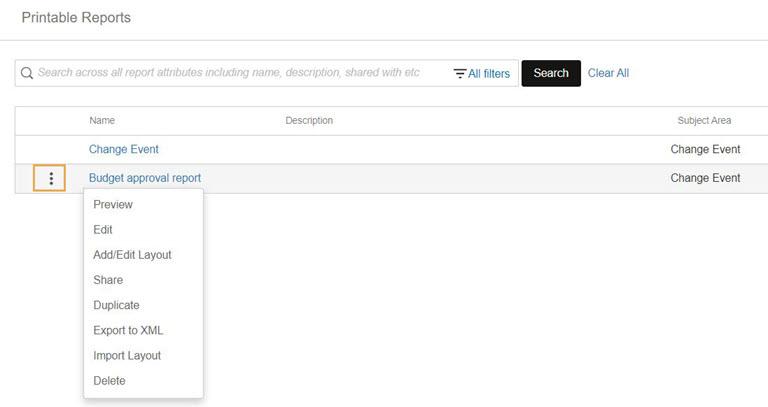Choose Share from the dropdown menu
The width and height of the screenshot is (768, 407).
pyautogui.click(x=108, y=280)
